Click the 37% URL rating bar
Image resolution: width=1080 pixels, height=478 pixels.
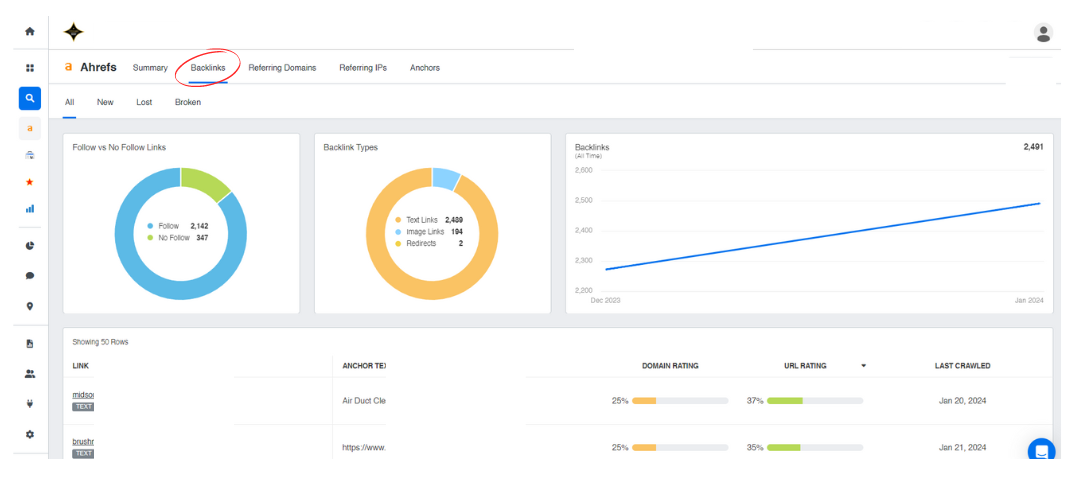point(815,400)
